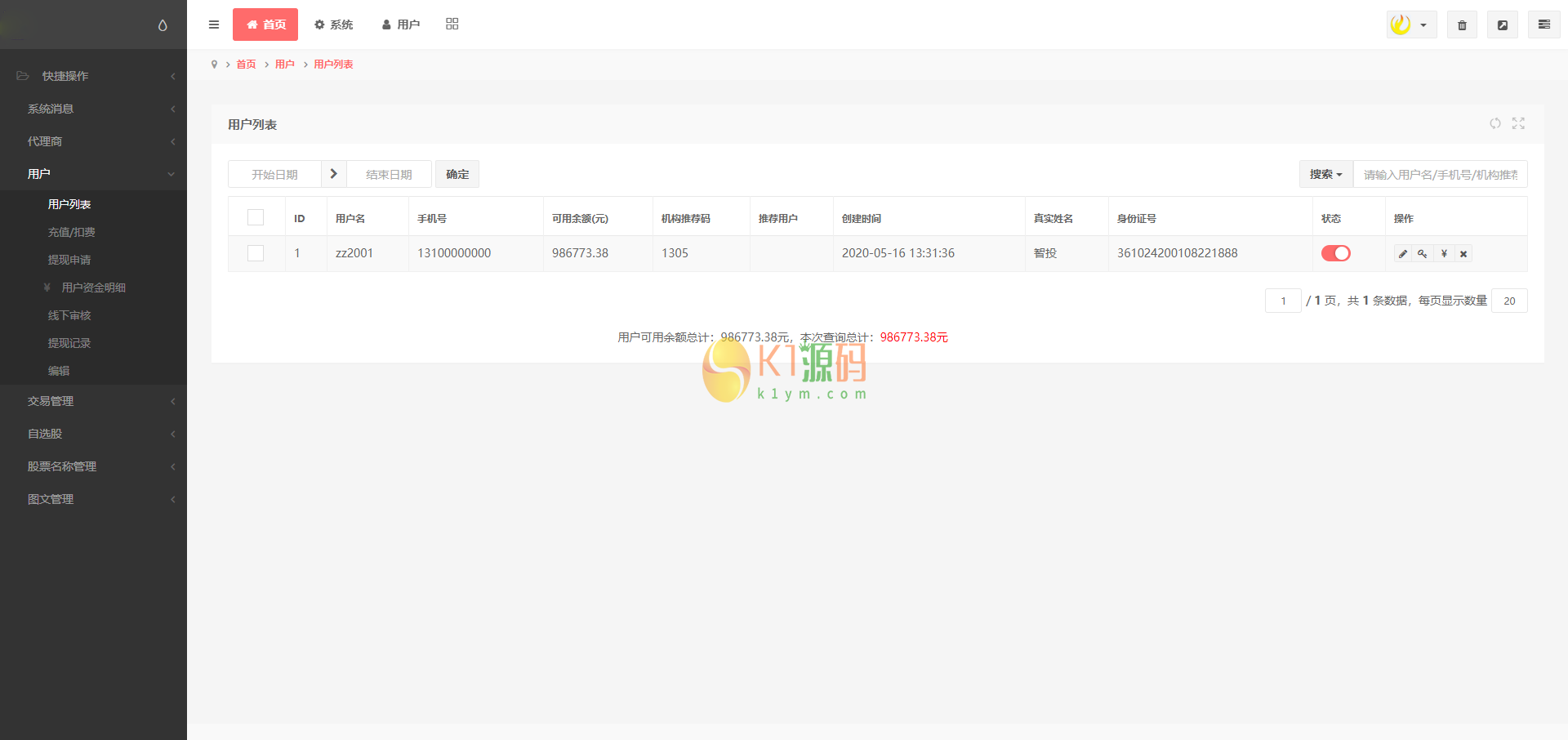Click the 开始日期 date field
The height and width of the screenshot is (740, 1568).
tap(274, 174)
